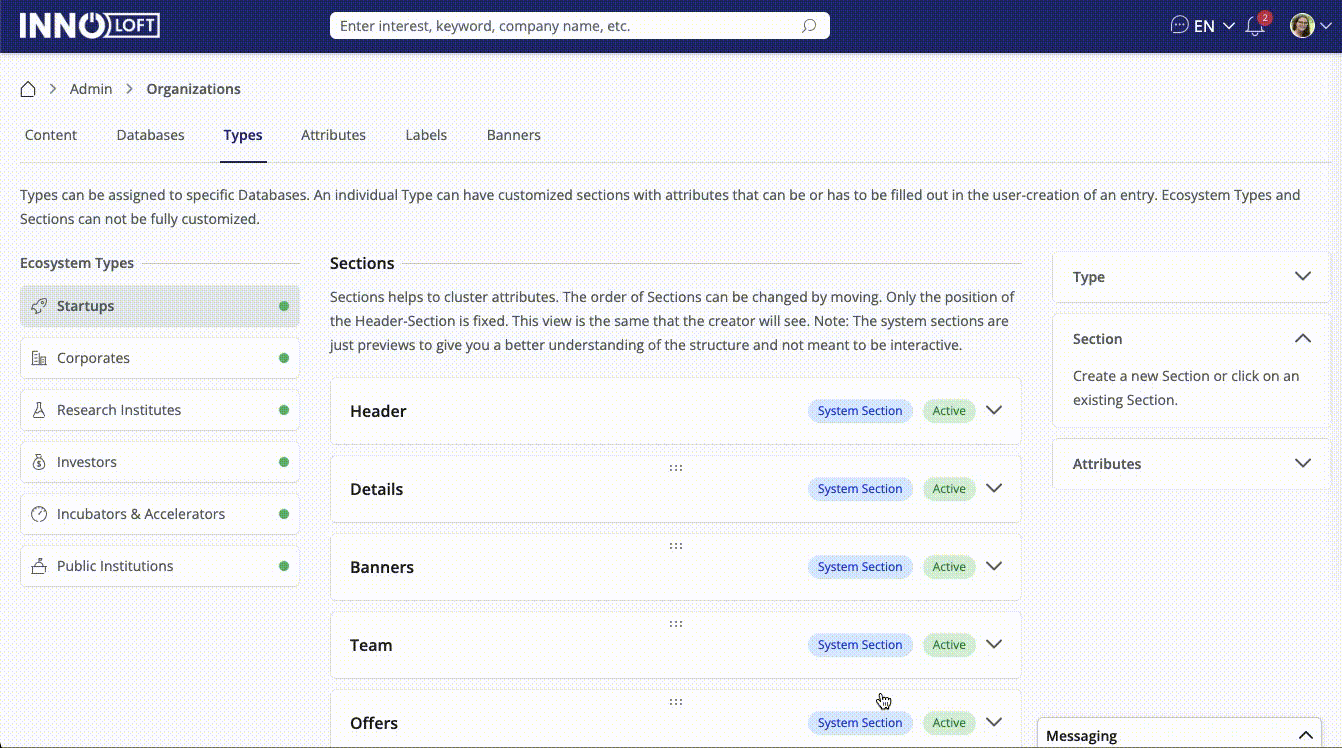
Task: Open the notifications bell icon
Action: pyautogui.click(x=1255, y=27)
